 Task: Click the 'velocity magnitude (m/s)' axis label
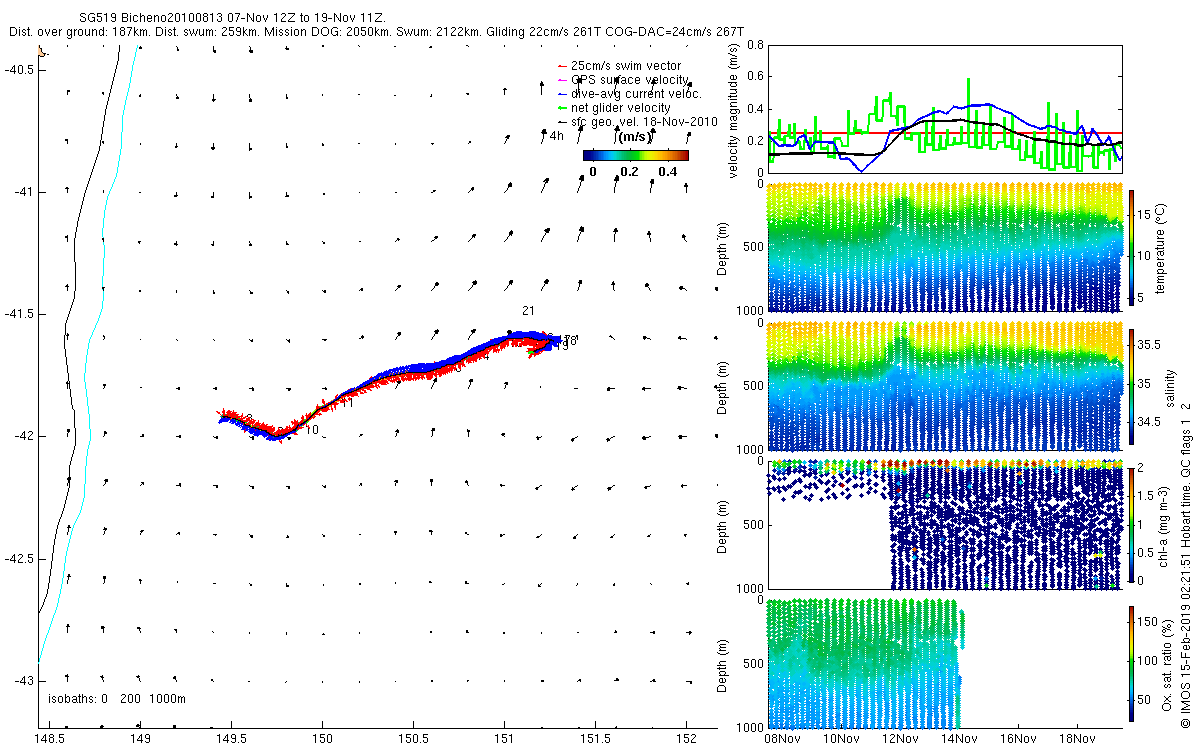tap(735, 112)
